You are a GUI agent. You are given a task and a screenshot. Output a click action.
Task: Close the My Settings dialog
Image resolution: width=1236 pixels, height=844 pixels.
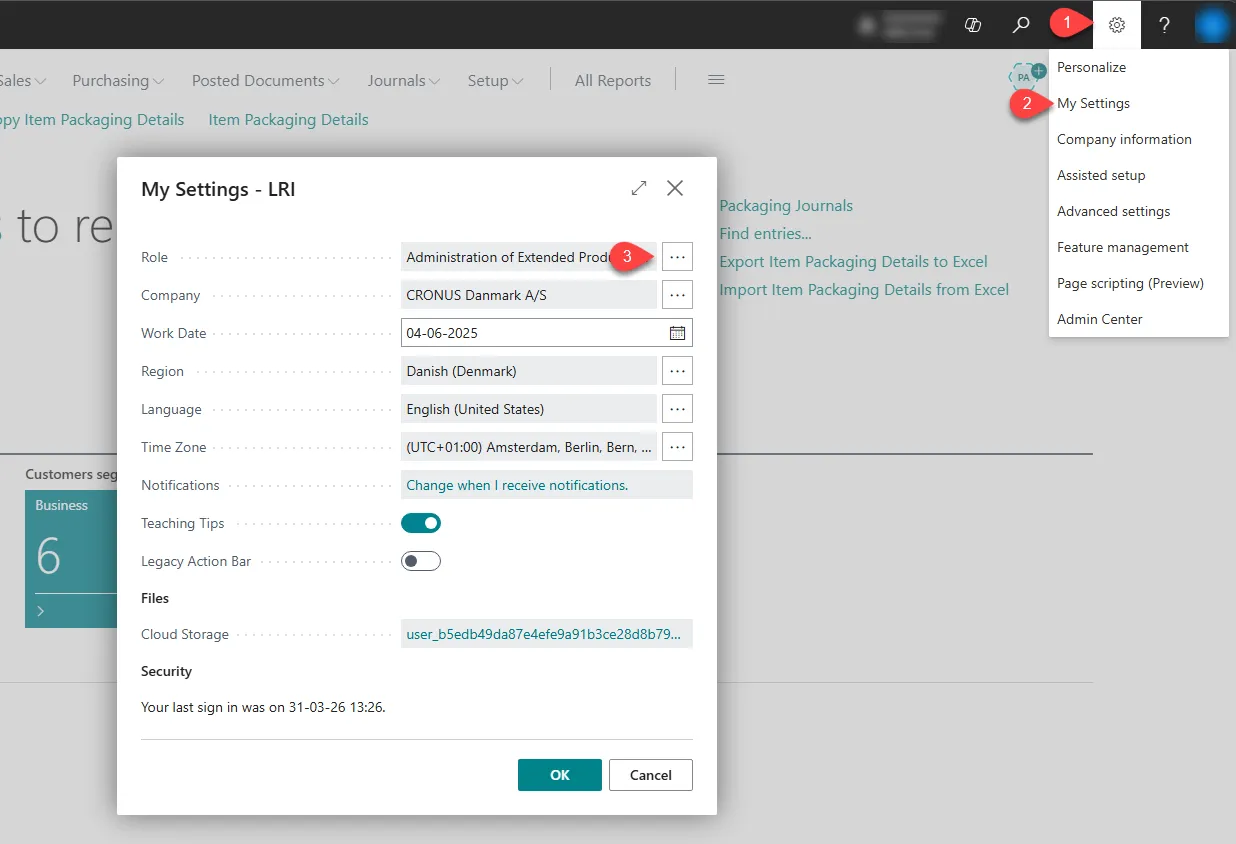675,188
